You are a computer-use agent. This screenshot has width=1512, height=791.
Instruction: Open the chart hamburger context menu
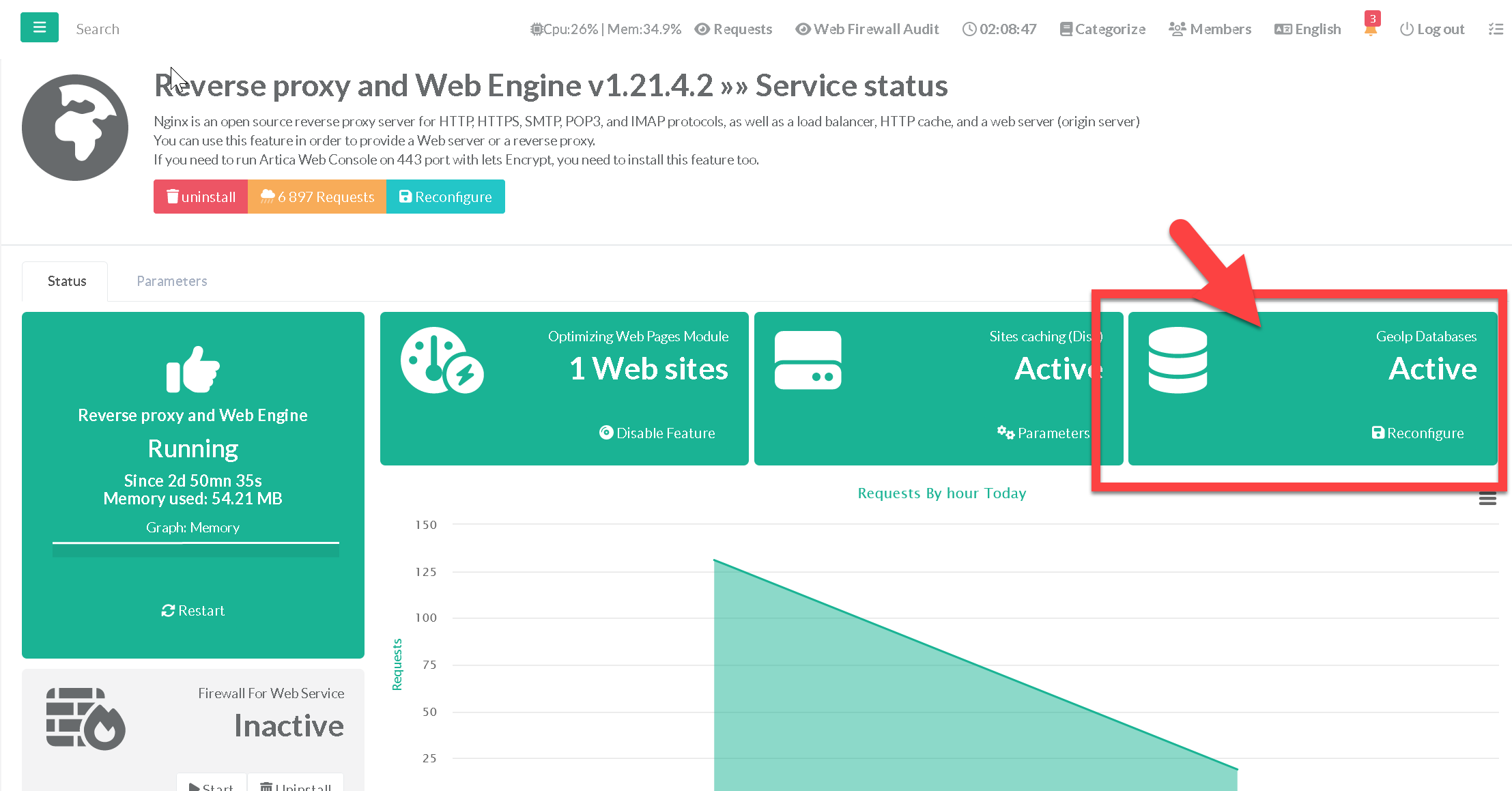point(1487,499)
